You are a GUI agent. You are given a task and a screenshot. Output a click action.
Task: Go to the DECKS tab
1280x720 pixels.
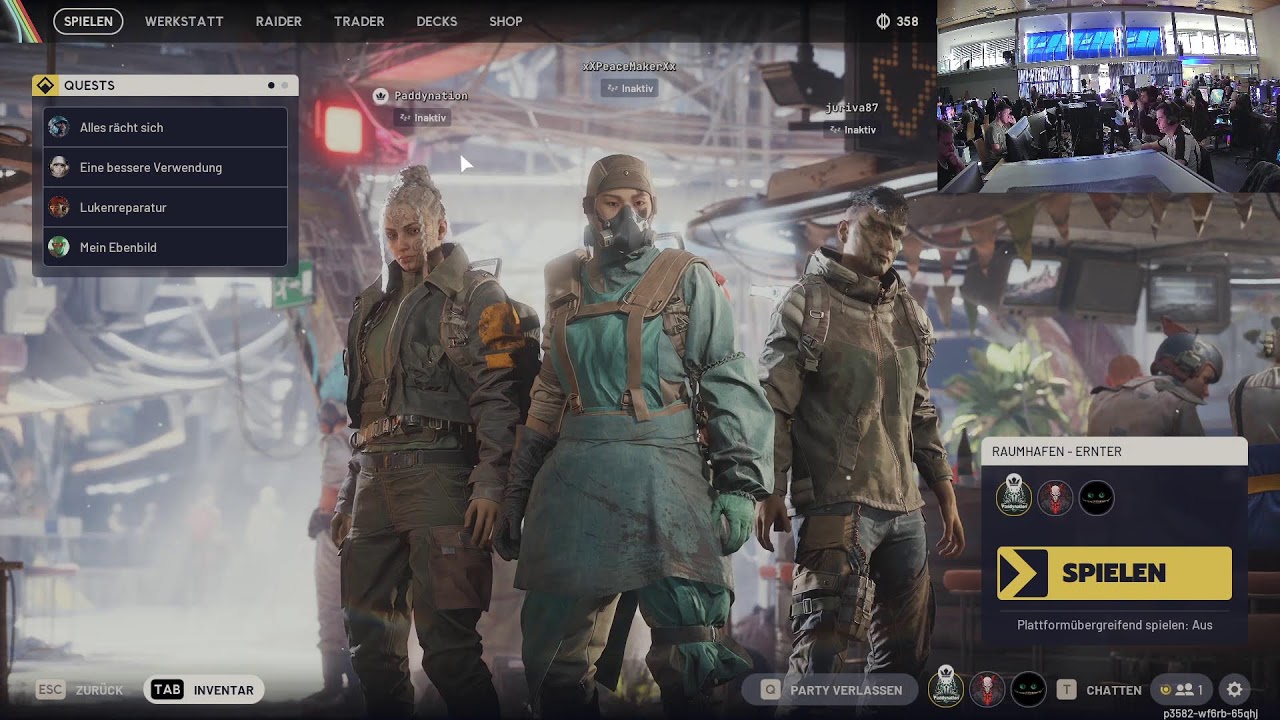[x=437, y=21]
